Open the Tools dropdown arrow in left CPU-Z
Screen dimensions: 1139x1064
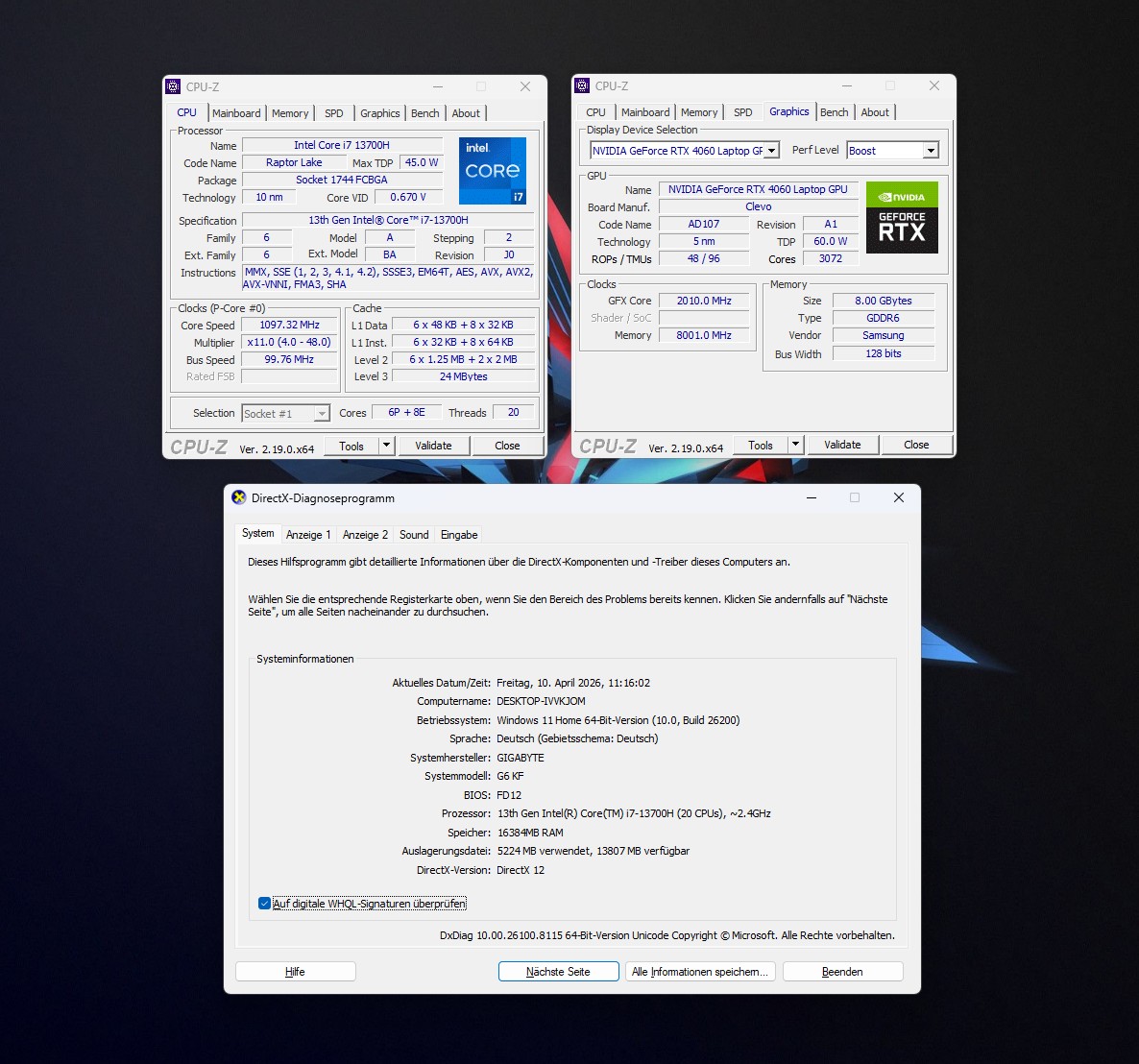click(386, 446)
